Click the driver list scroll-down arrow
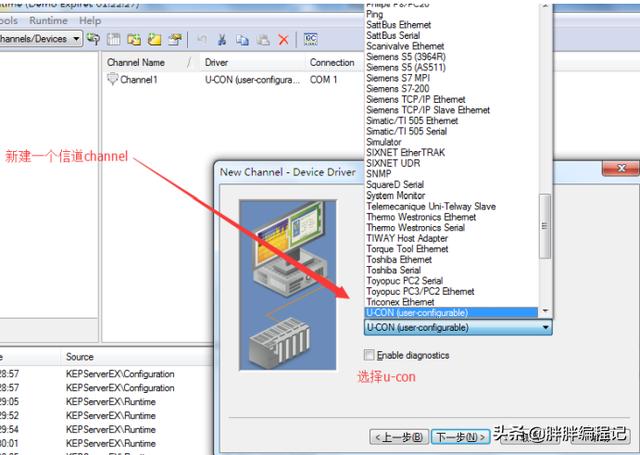 click(x=545, y=311)
